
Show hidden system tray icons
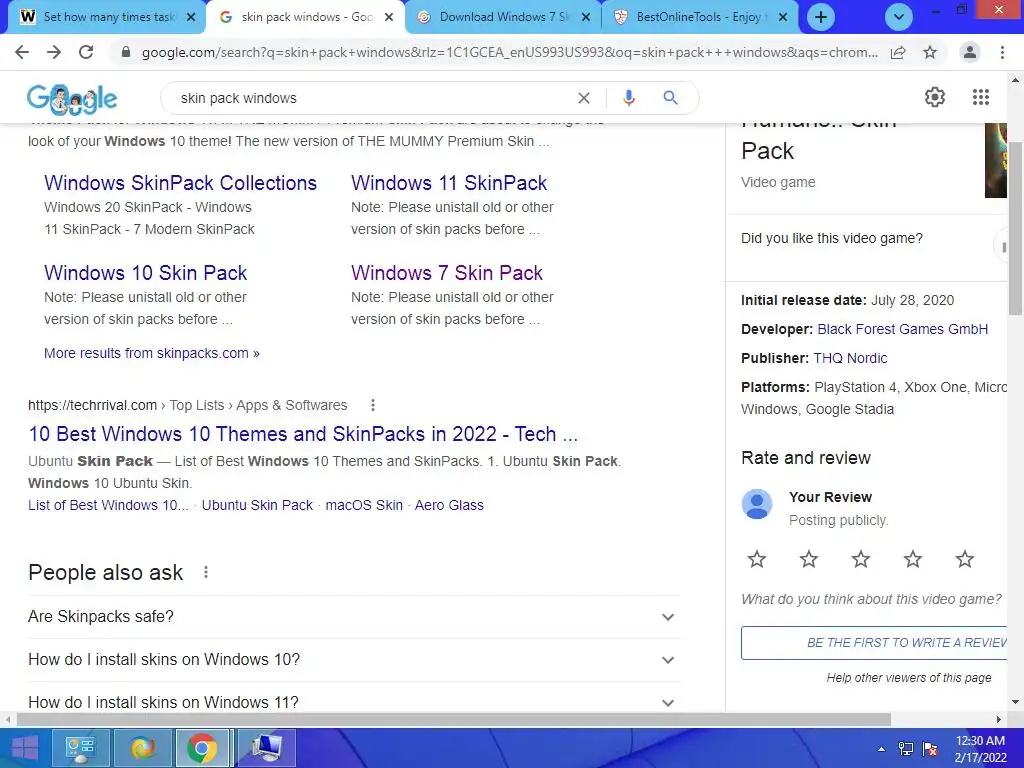point(882,749)
